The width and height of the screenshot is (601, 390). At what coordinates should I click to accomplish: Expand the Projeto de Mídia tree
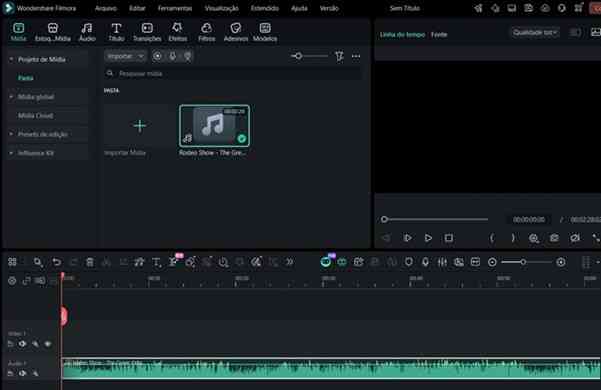11,59
